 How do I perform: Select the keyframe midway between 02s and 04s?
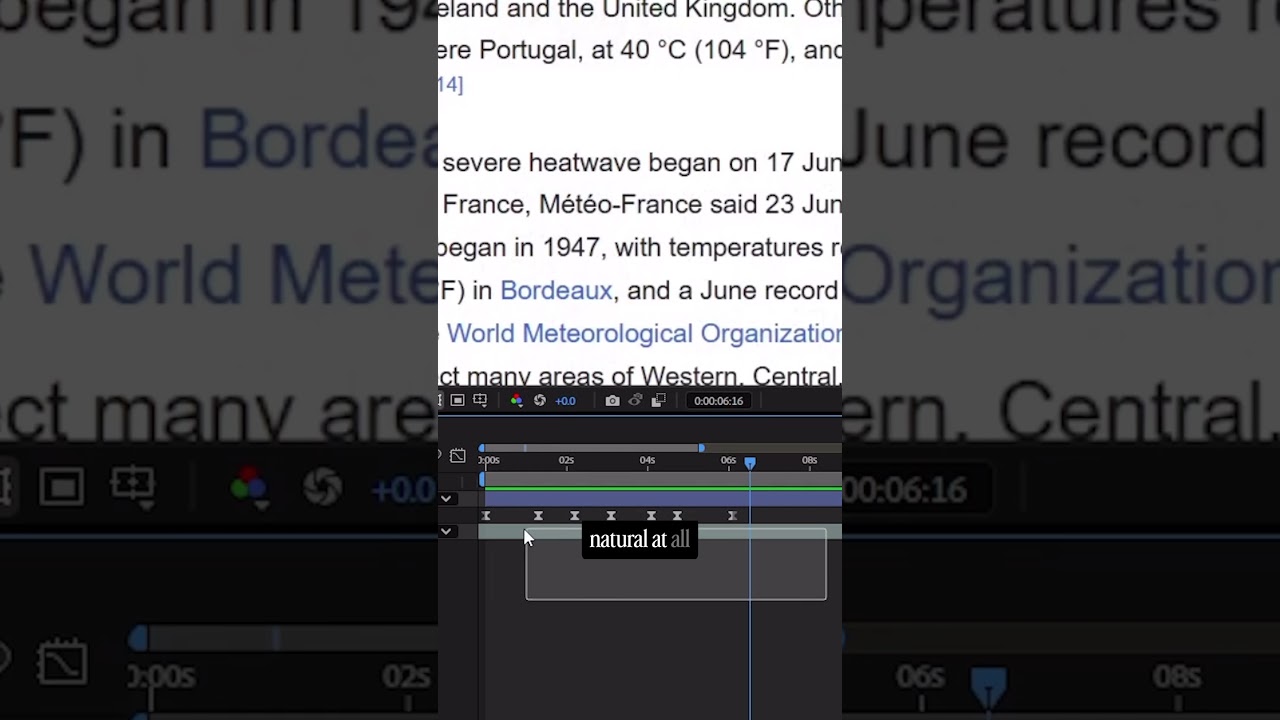(611, 516)
